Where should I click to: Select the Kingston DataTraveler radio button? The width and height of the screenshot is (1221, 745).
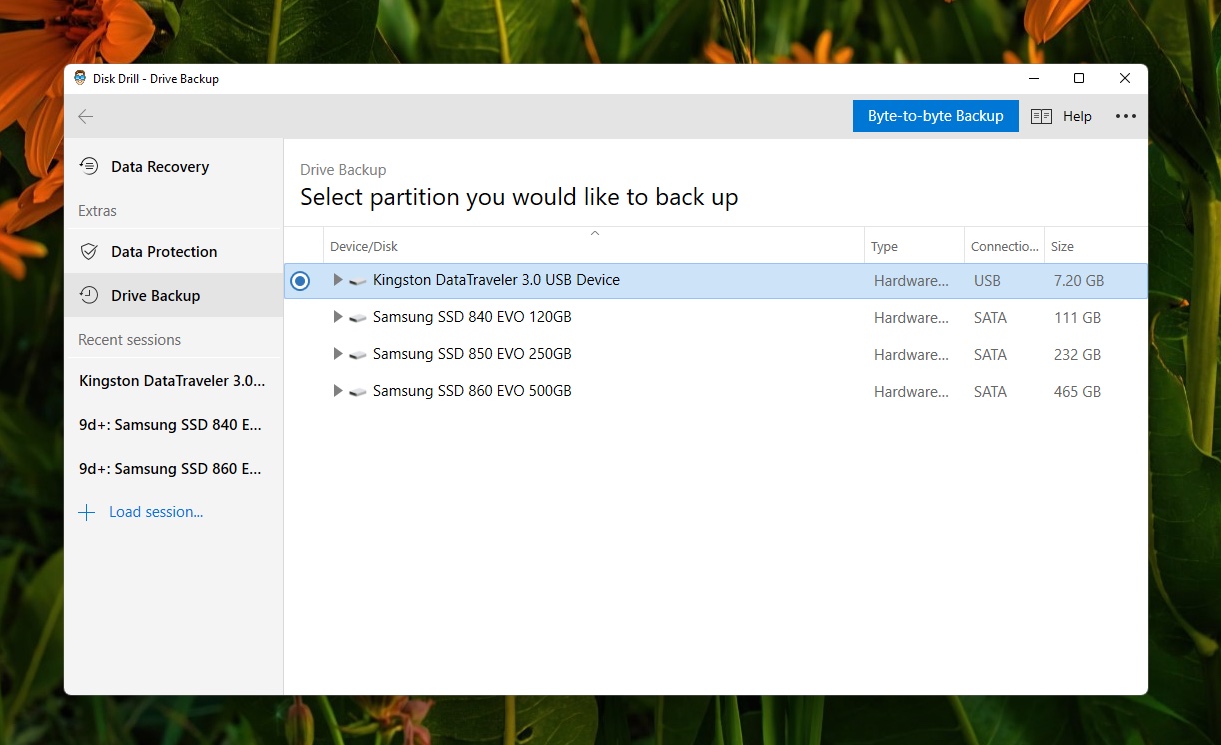[300, 281]
